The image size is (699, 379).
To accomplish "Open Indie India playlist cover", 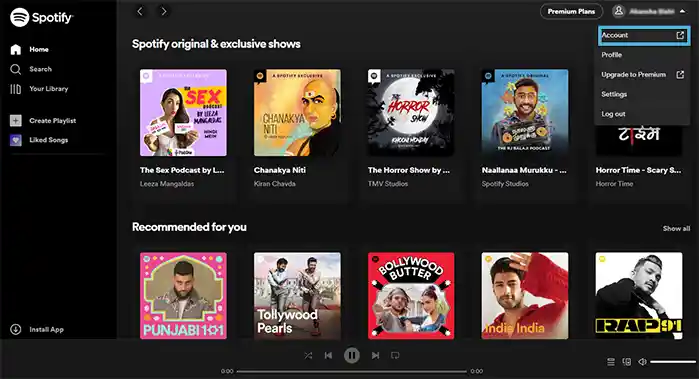I will (525, 296).
